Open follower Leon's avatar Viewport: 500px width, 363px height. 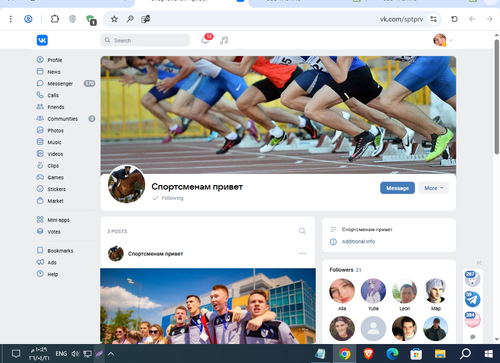[404, 291]
